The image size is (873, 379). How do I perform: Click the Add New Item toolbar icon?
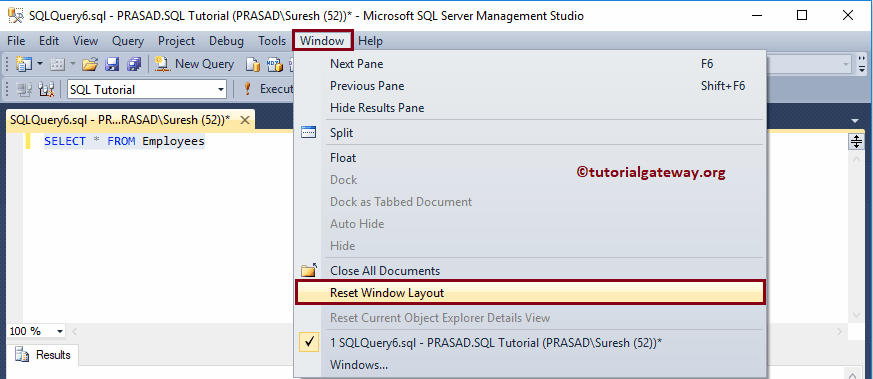pos(57,64)
